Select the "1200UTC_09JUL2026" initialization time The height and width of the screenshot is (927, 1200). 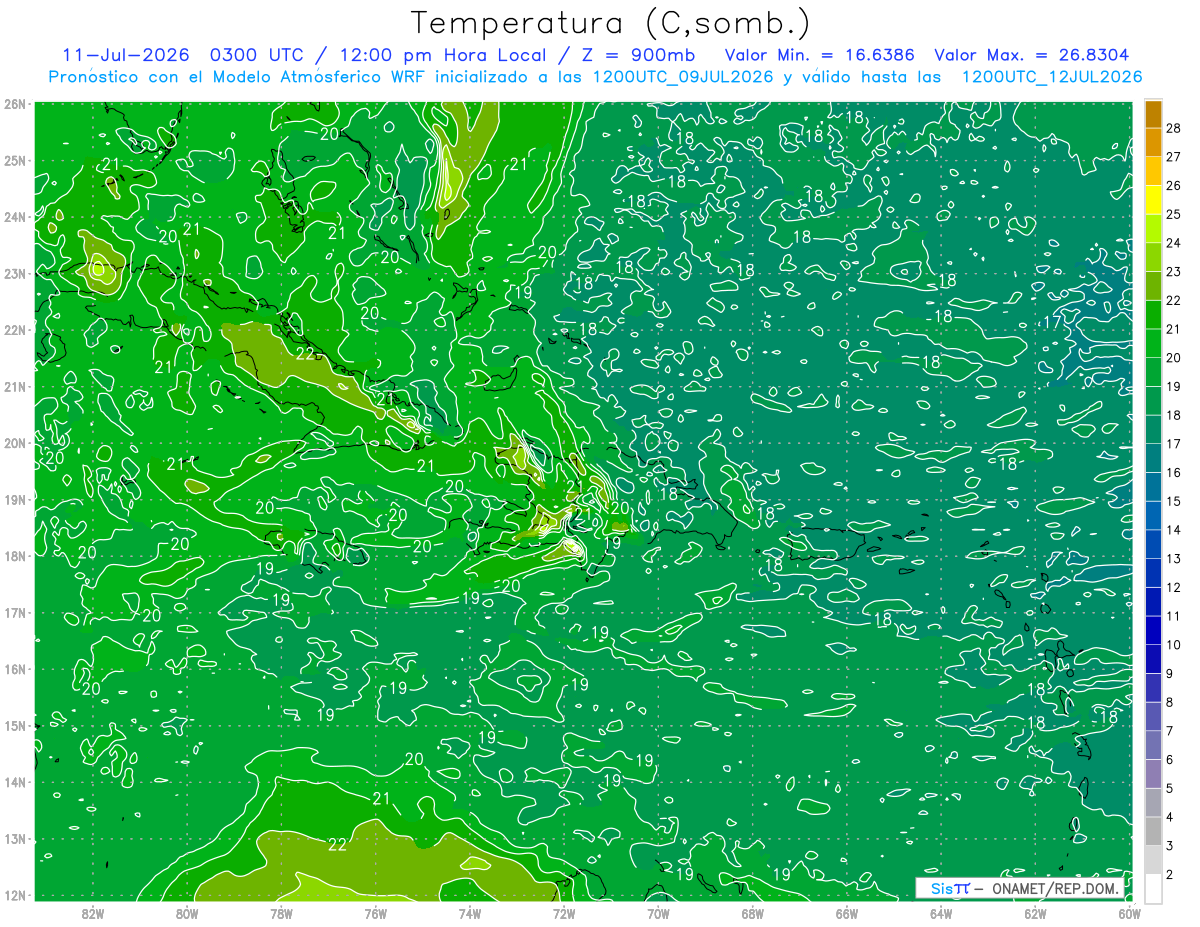coord(682,77)
